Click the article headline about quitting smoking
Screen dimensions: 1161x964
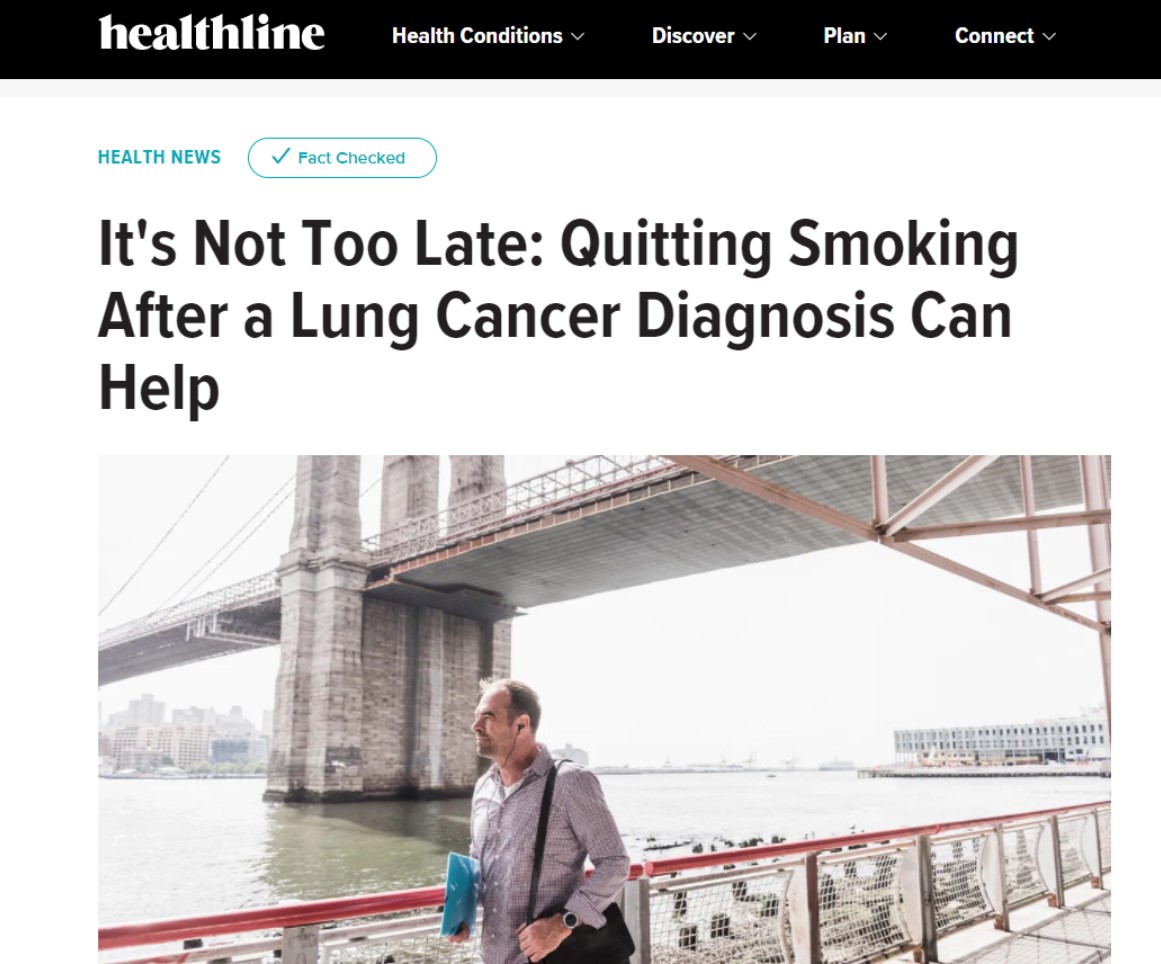coord(558,315)
